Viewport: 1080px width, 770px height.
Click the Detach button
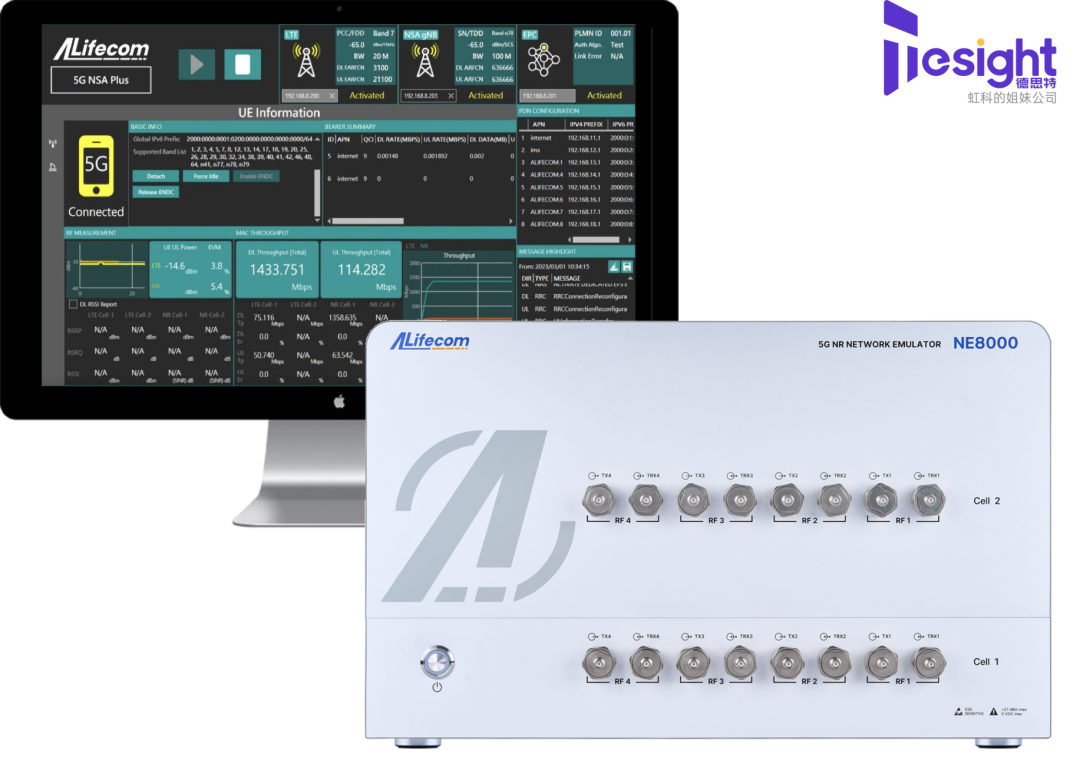(x=156, y=176)
